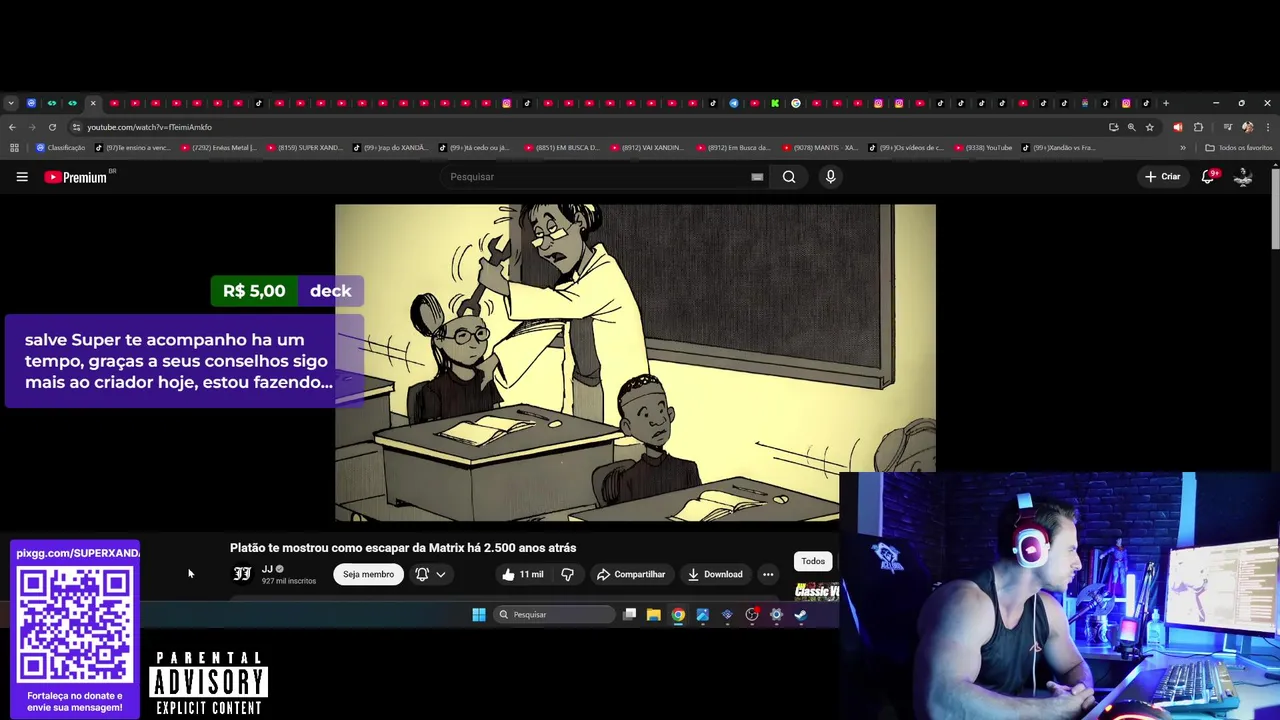This screenshot has width=1280, height=720.
Task: Open Steam from the taskbar
Action: [800, 615]
